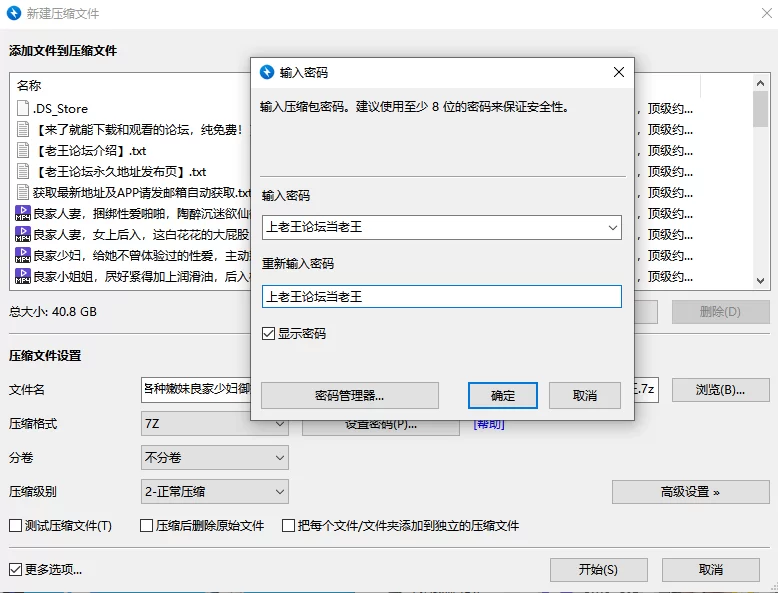Image resolution: width=778 pixels, height=593 pixels.
Task: Click file list scrollbar up arrow
Action: 760,83
